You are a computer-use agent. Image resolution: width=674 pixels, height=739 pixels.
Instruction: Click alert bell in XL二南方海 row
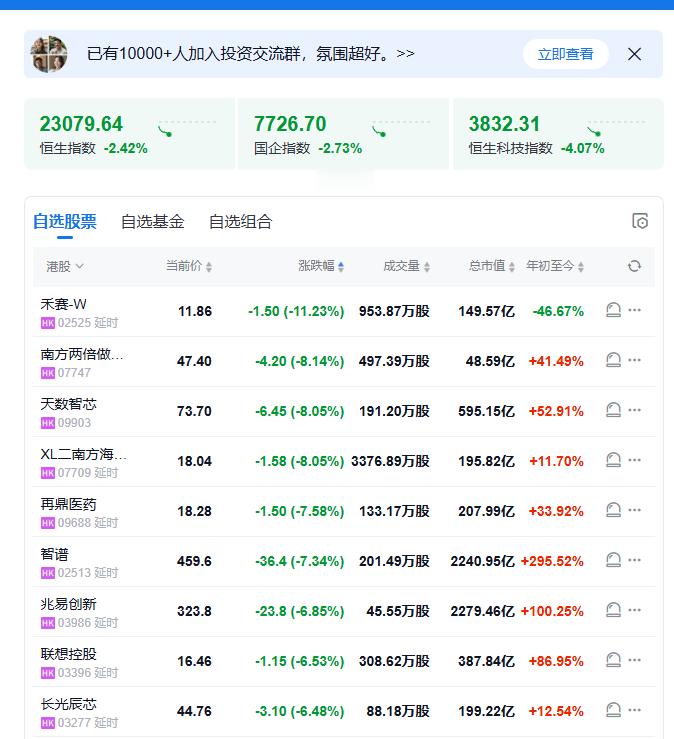tap(613, 460)
